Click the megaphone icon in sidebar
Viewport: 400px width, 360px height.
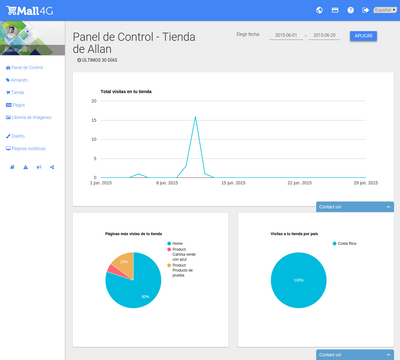pos(39,167)
